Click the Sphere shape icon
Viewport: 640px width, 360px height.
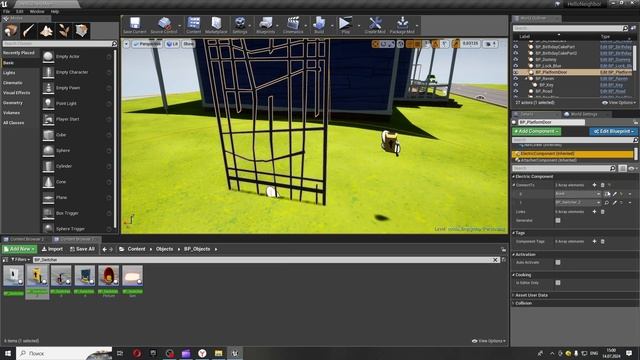pos(48,151)
